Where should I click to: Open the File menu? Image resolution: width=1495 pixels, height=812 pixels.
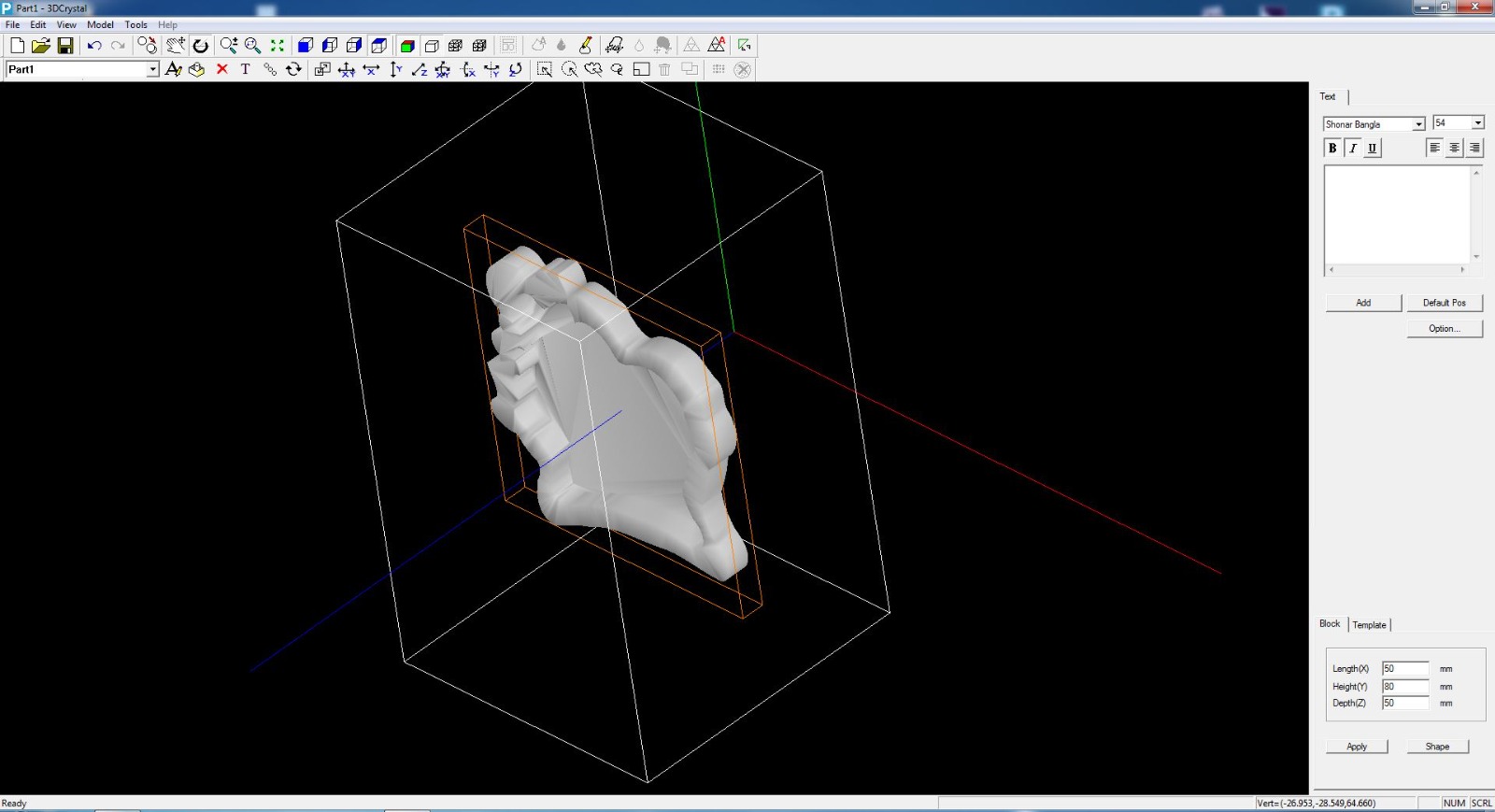click(12, 25)
